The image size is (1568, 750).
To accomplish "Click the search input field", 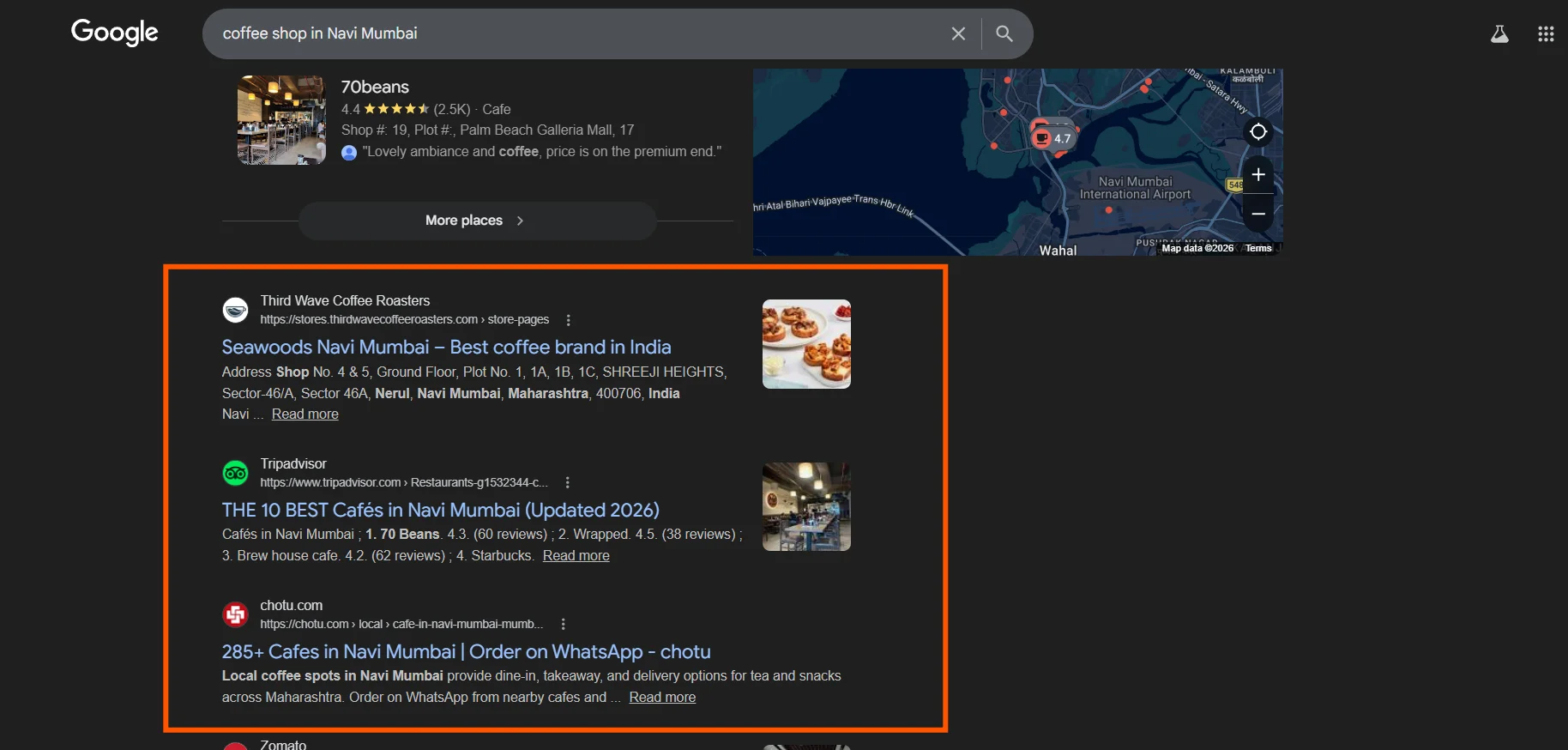I will (x=579, y=33).
